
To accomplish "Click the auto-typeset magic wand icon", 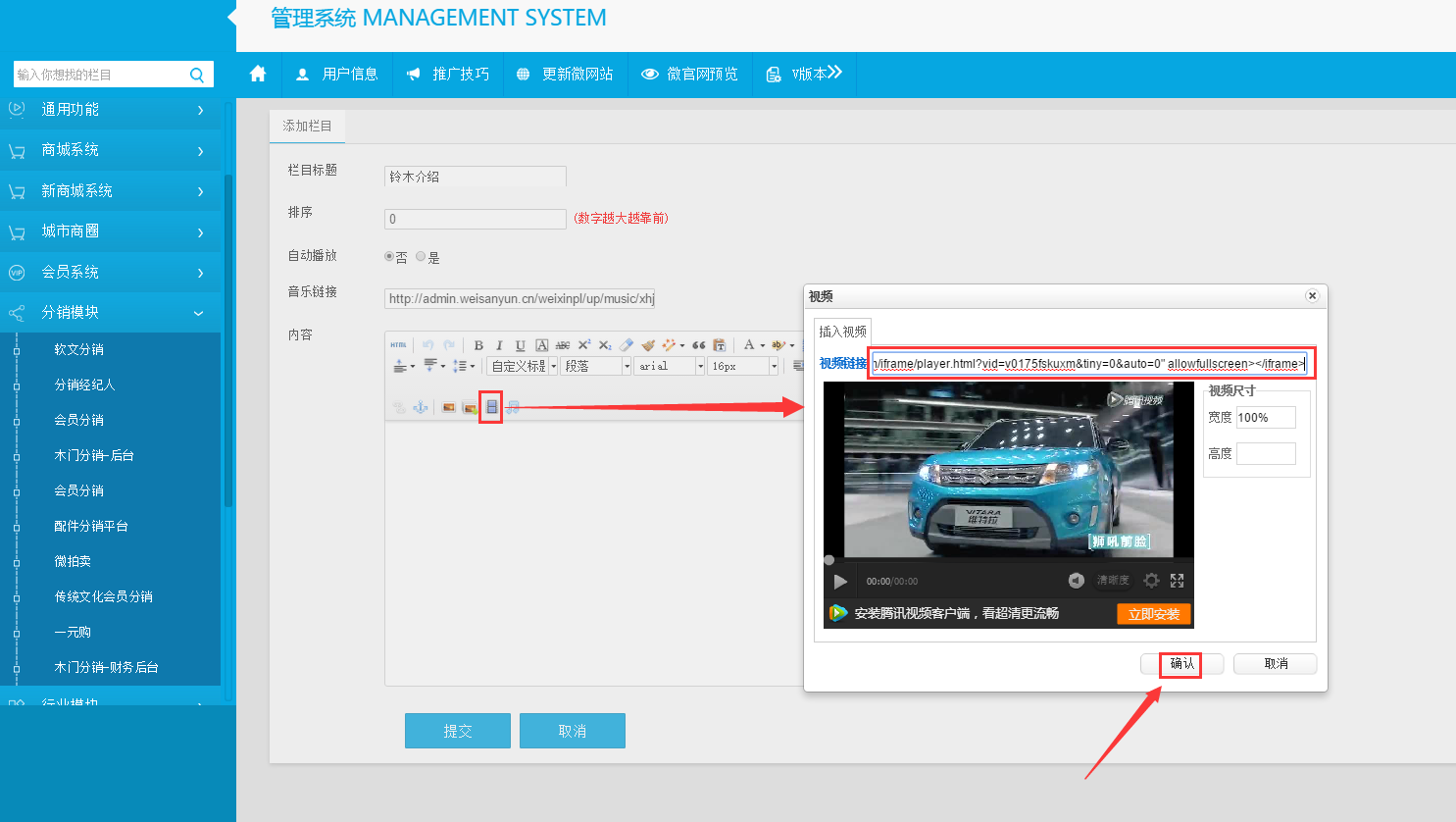I will (669, 345).
